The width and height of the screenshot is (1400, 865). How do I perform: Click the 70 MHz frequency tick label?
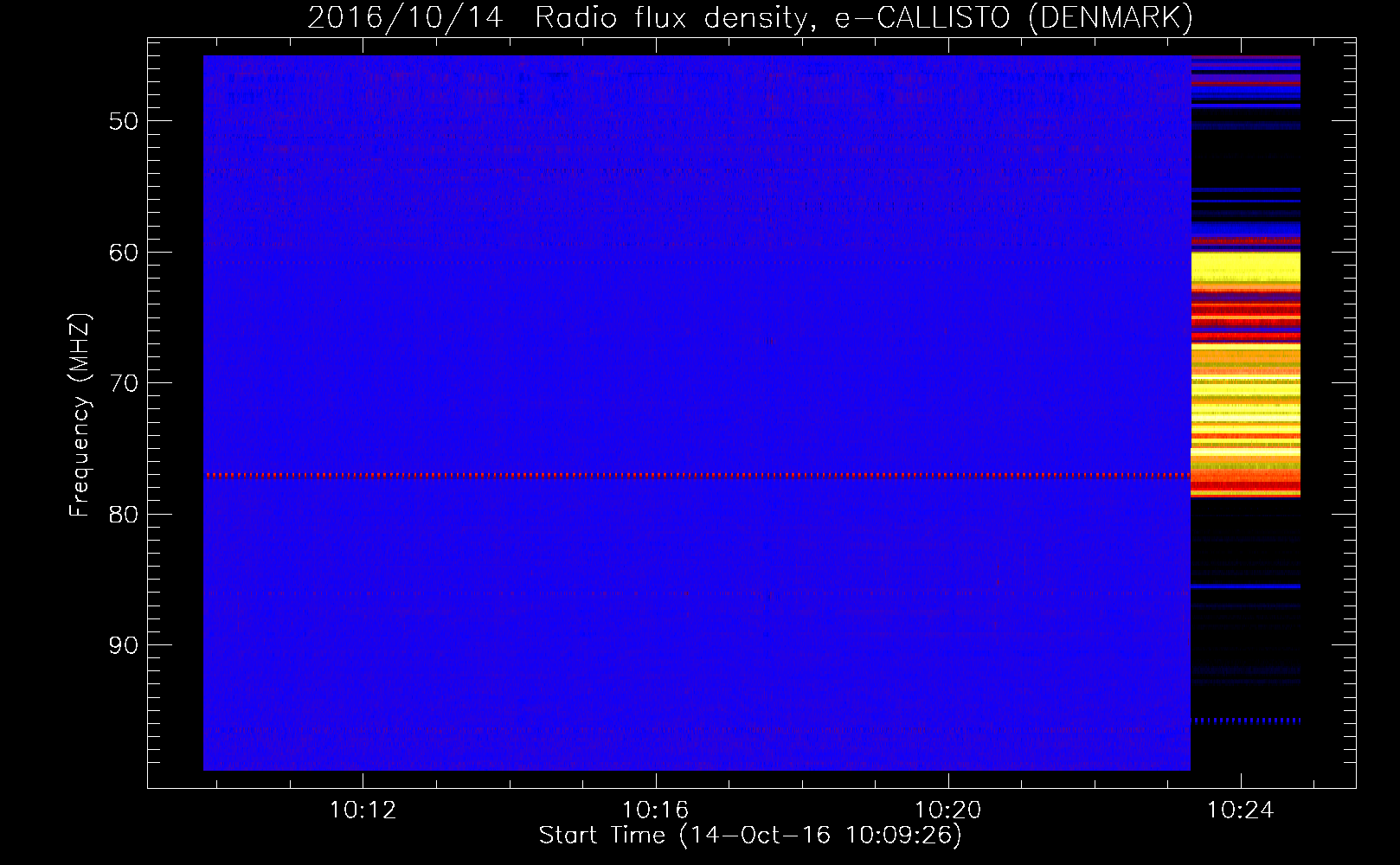[x=124, y=383]
